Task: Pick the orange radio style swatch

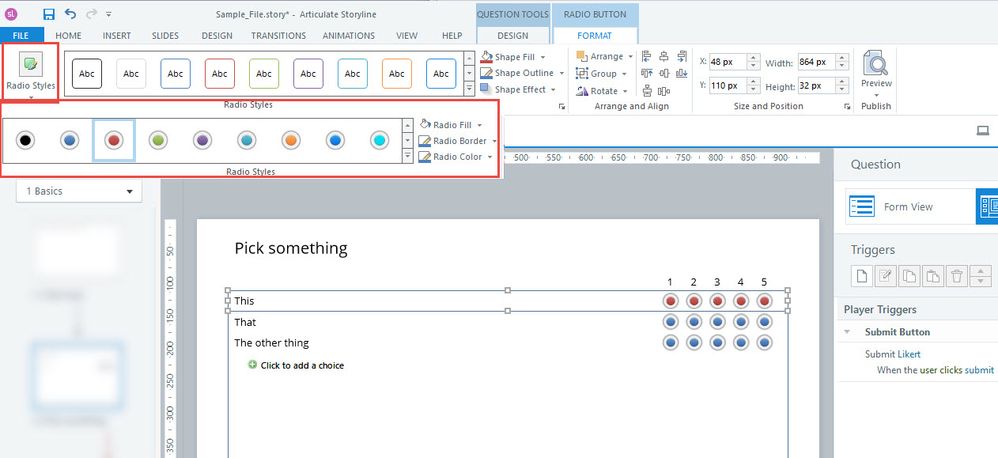Action: tap(291, 140)
